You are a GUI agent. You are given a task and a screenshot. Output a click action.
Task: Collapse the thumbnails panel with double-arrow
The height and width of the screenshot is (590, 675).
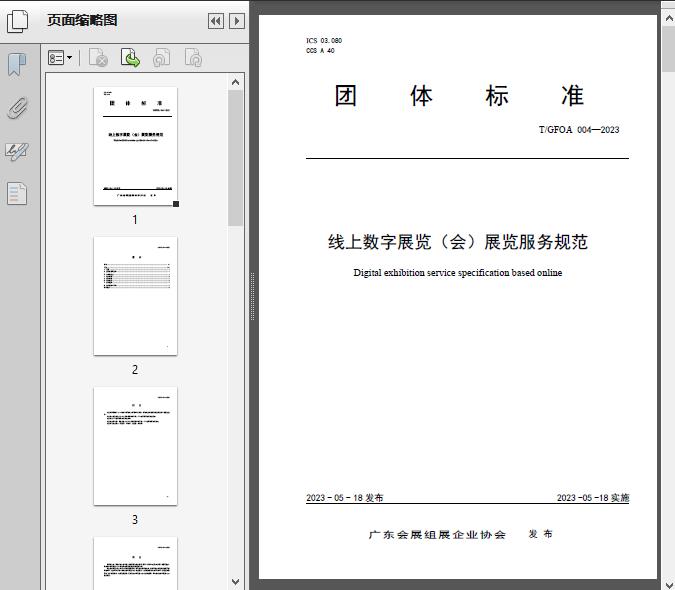click(x=215, y=21)
